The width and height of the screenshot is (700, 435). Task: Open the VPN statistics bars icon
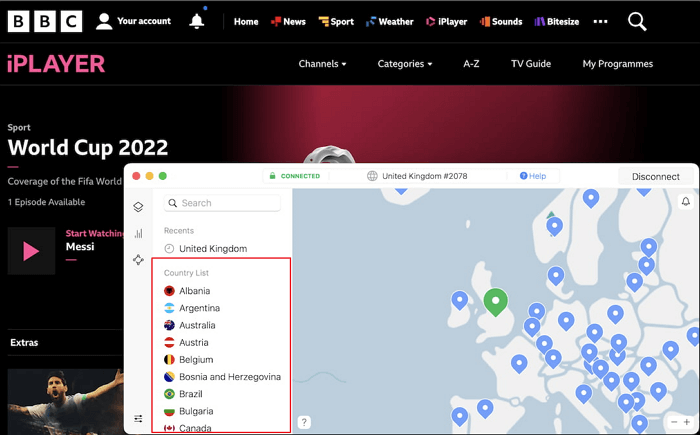(x=138, y=233)
